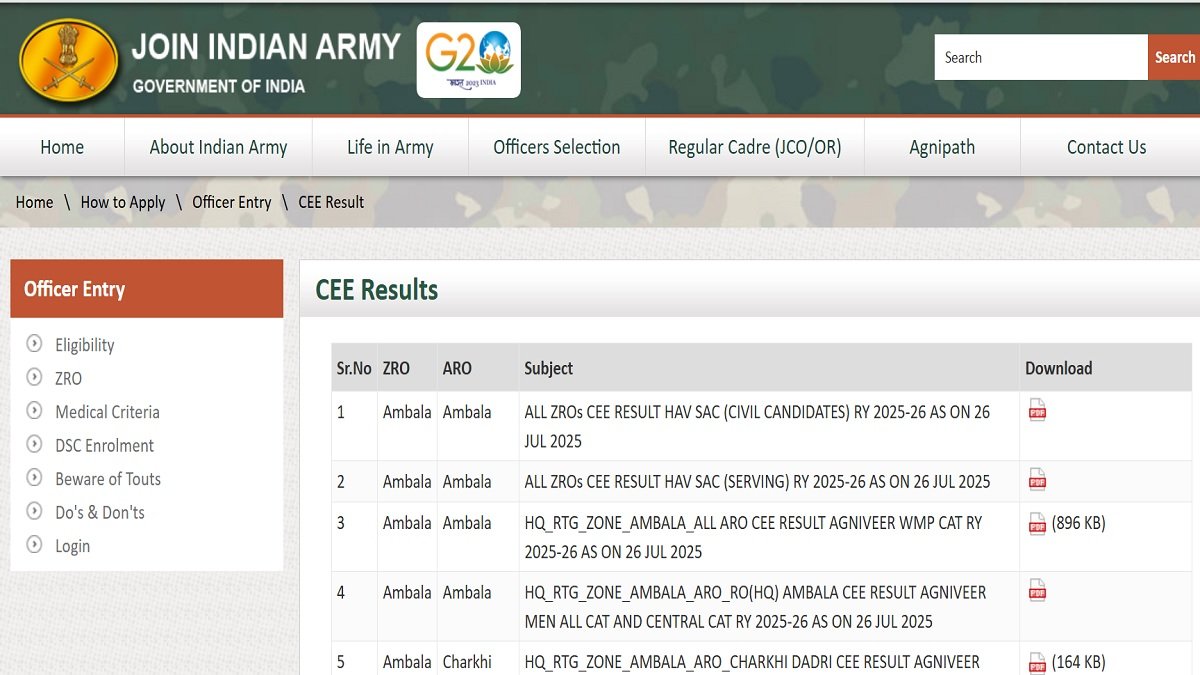Image resolution: width=1200 pixels, height=675 pixels.
Task: Go to Officer Entry breadcrumb
Action: point(232,202)
